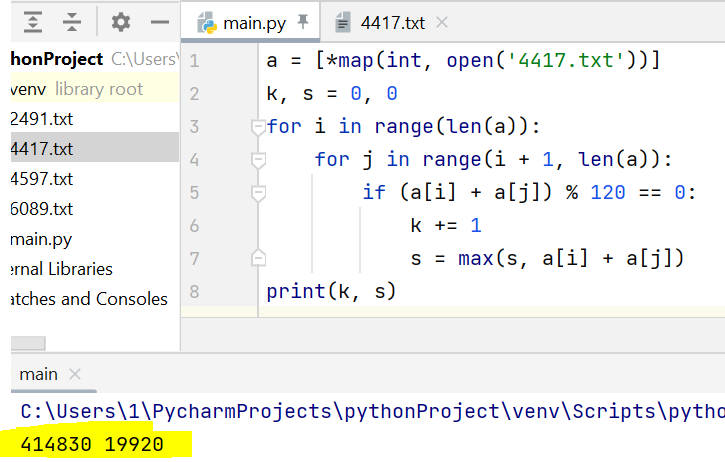Select 6089.txt in project tree
725x462 pixels.
(95, 209)
